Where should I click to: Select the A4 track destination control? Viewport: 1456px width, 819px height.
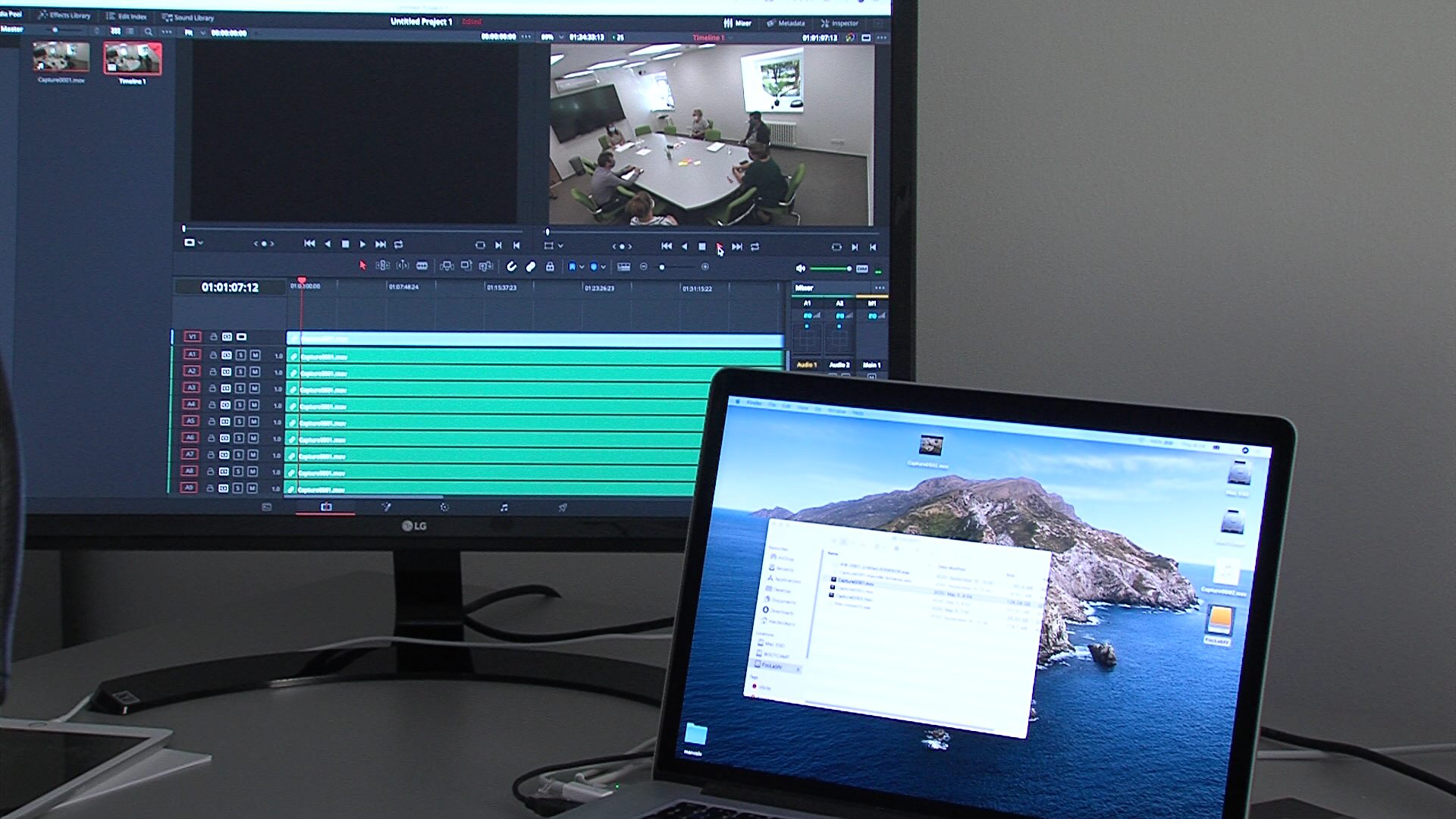(191, 404)
